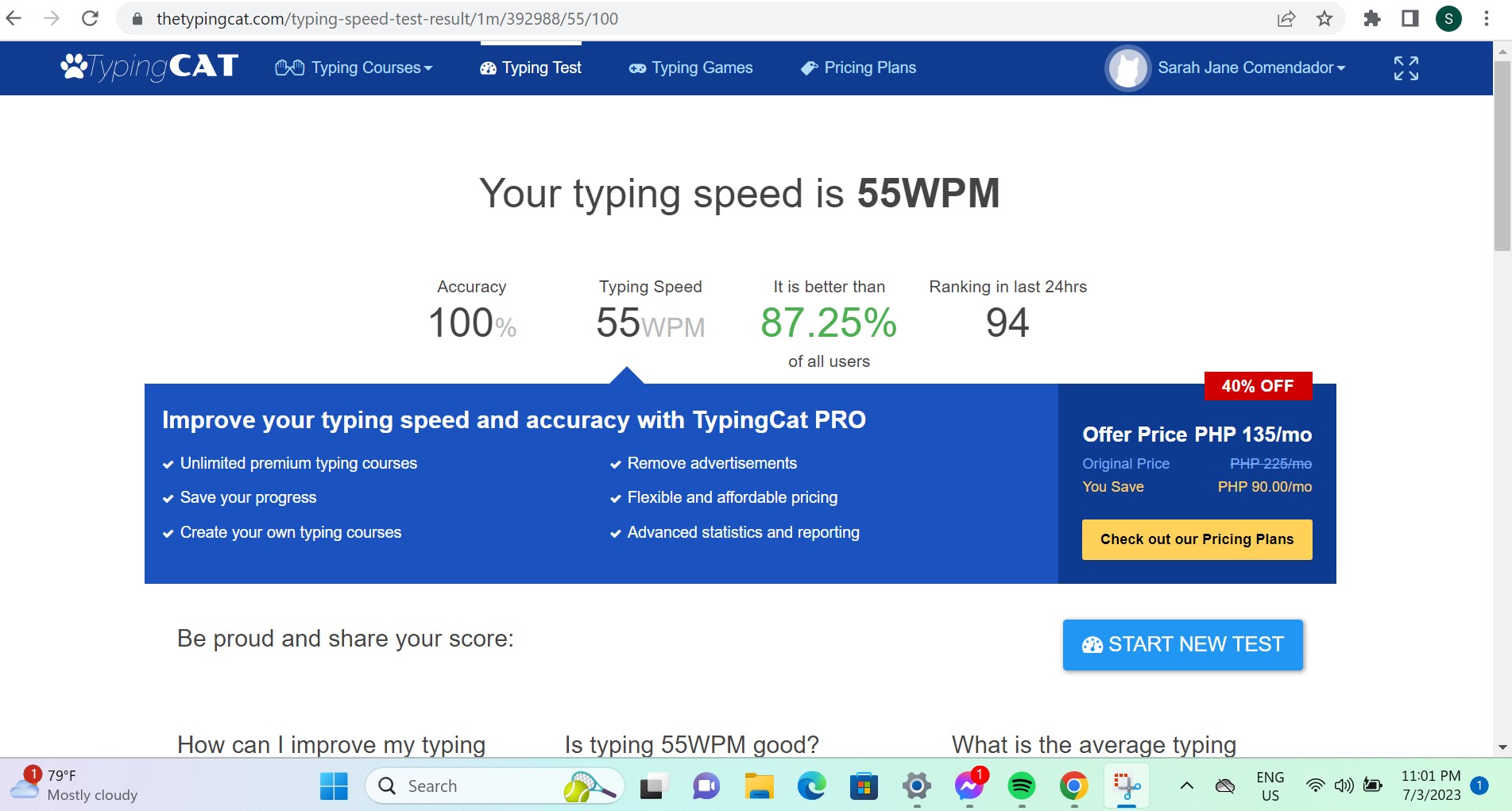Click the ticket icon beside Pricing Plans
The width and height of the screenshot is (1512, 811).
coord(809,68)
